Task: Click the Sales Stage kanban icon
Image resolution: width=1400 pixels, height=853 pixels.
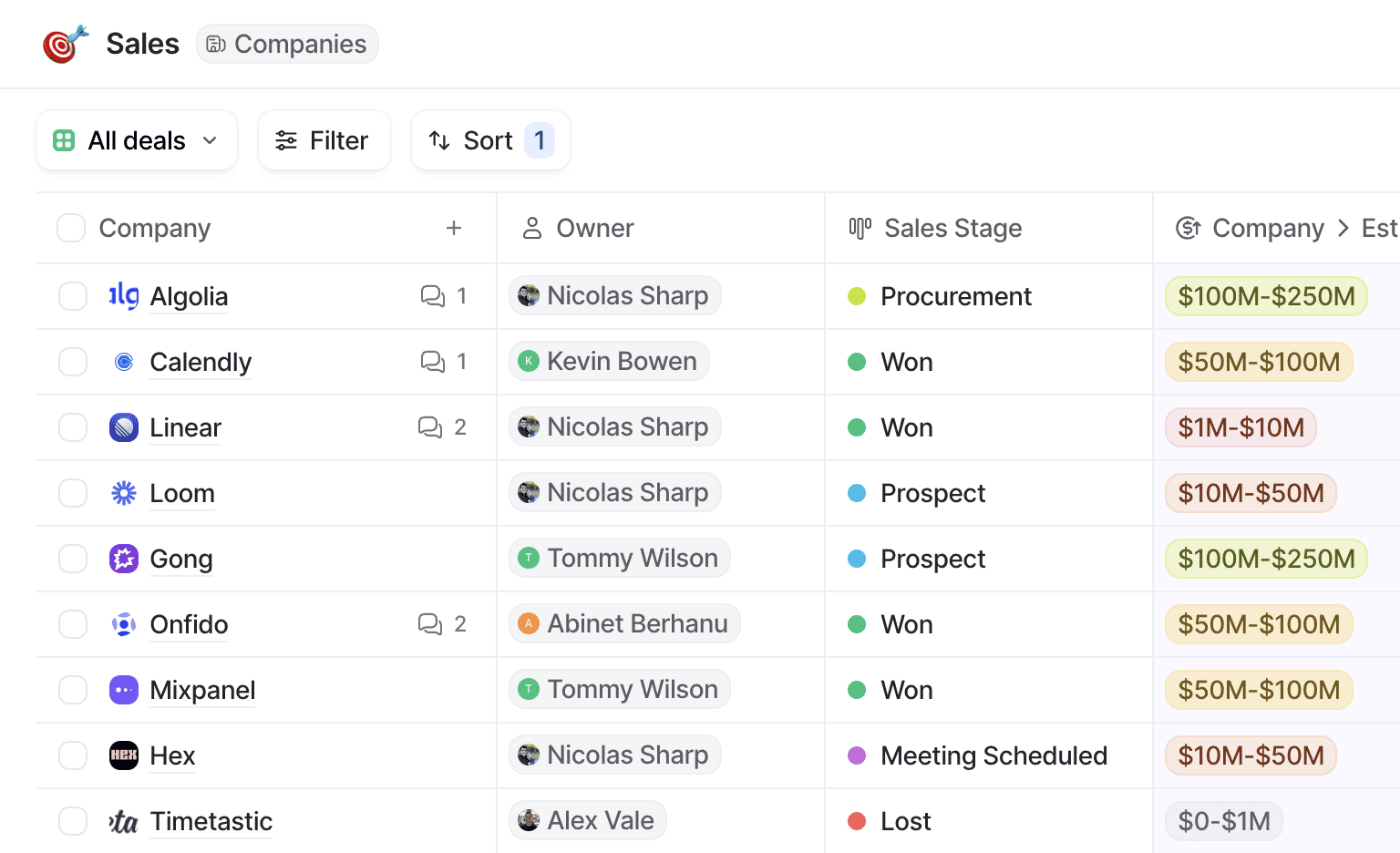Action: coord(860,228)
